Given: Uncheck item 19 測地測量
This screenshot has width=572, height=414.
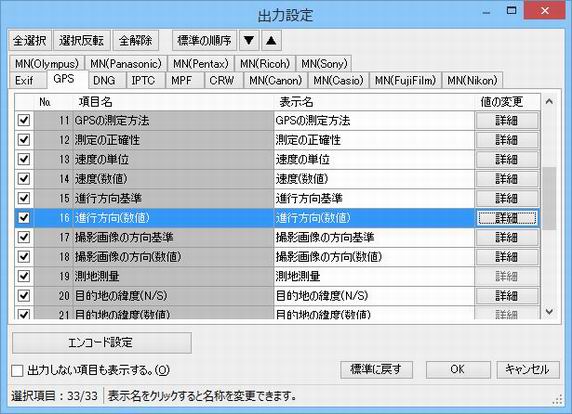Looking at the screenshot, I should pyautogui.click(x=24, y=276).
